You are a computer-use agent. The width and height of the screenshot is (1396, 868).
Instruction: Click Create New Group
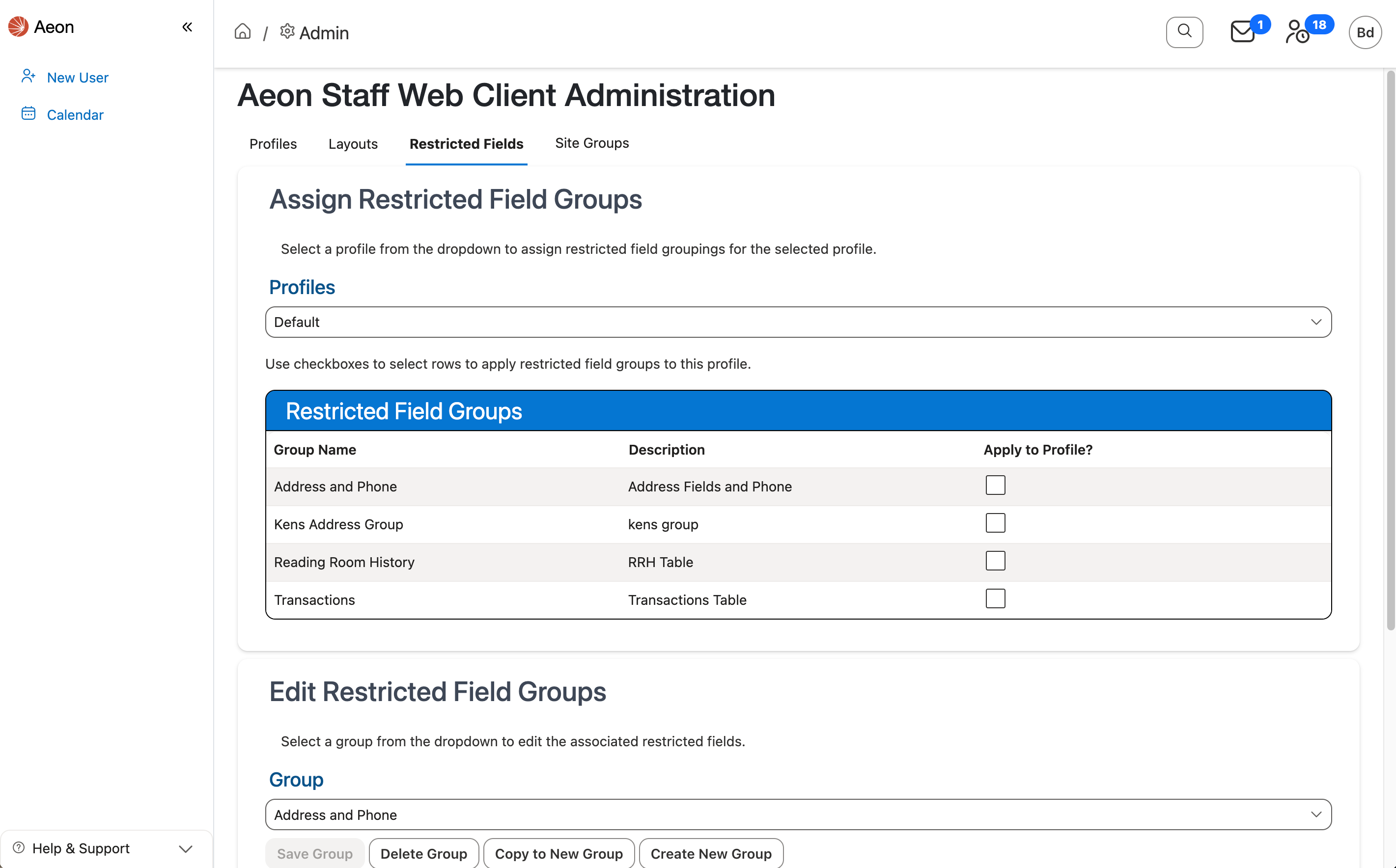[x=710, y=854]
